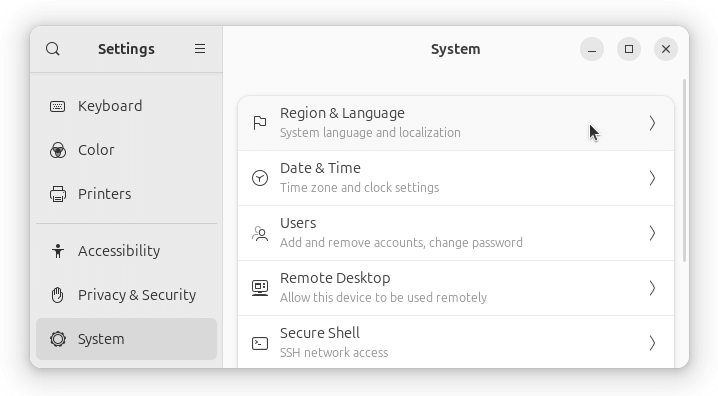Click 'Add and remove accounts, change password' text
This screenshot has height=396, width=718.
pyautogui.click(x=401, y=243)
